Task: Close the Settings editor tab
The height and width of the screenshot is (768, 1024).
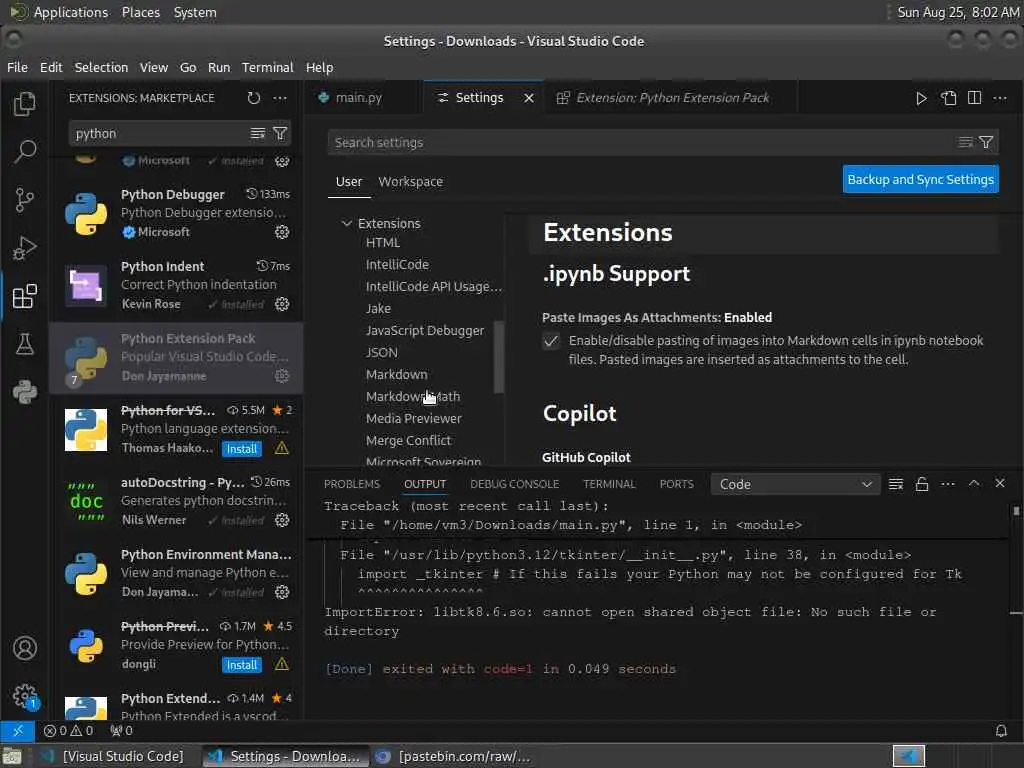Action: (529, 98)
